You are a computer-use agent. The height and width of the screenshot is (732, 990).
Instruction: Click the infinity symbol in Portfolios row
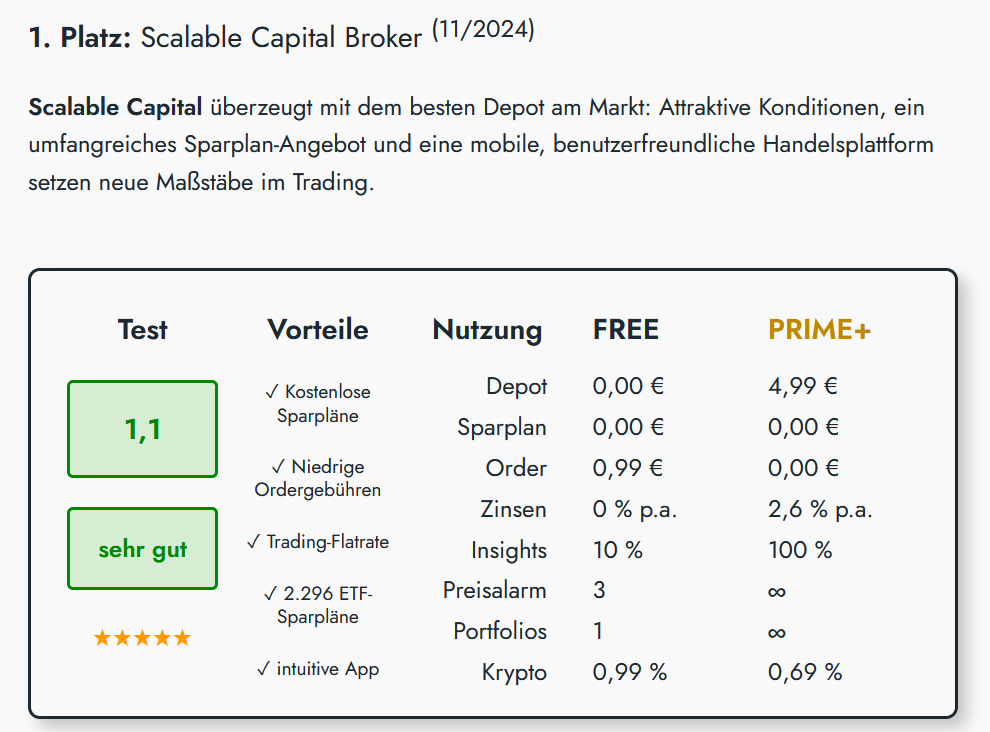pyautogui.click(x=777, y=633)
